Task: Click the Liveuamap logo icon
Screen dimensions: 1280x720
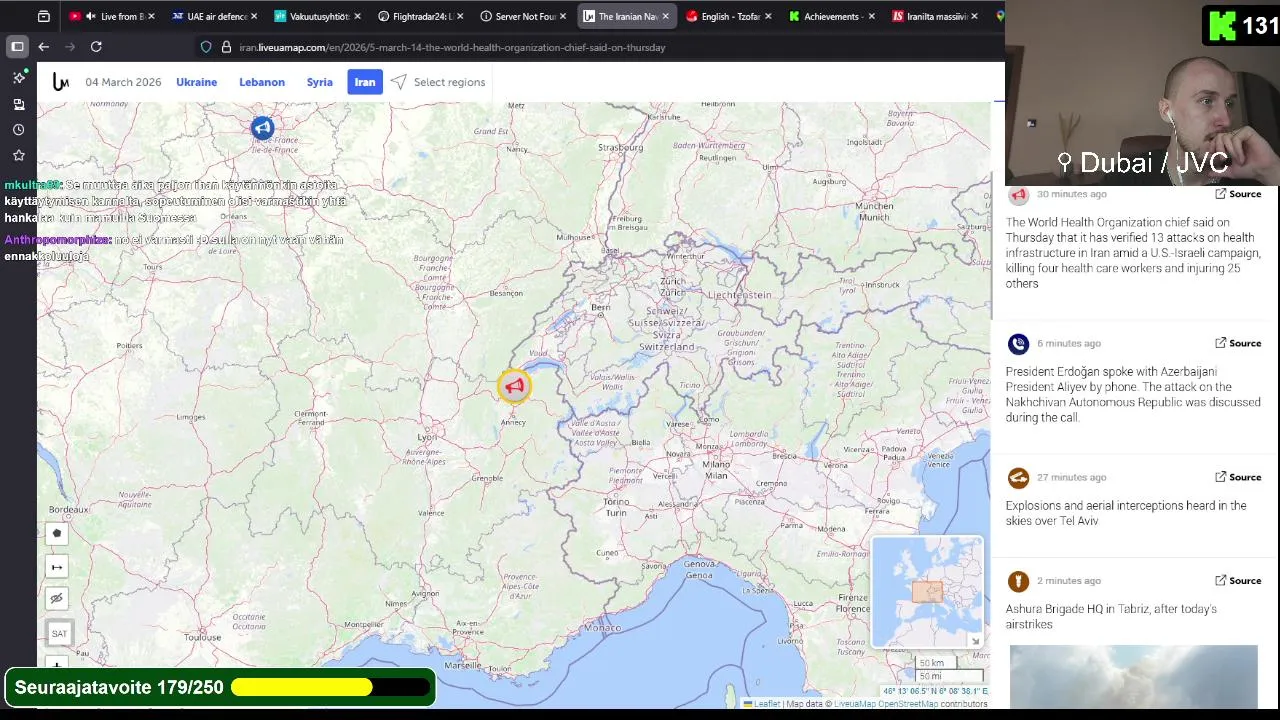Action: [x=61, y=82]
